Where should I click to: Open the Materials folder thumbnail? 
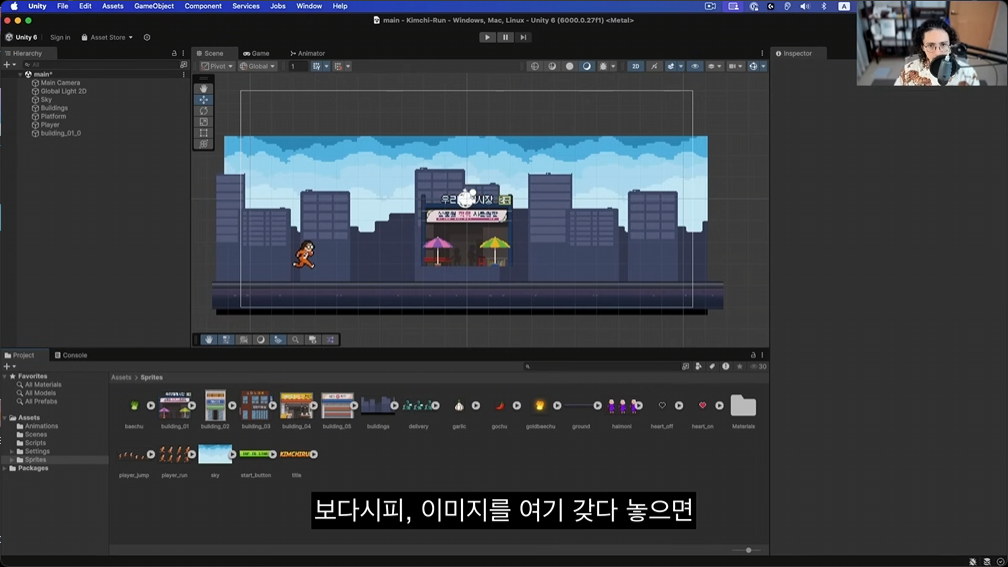(743, 406)
